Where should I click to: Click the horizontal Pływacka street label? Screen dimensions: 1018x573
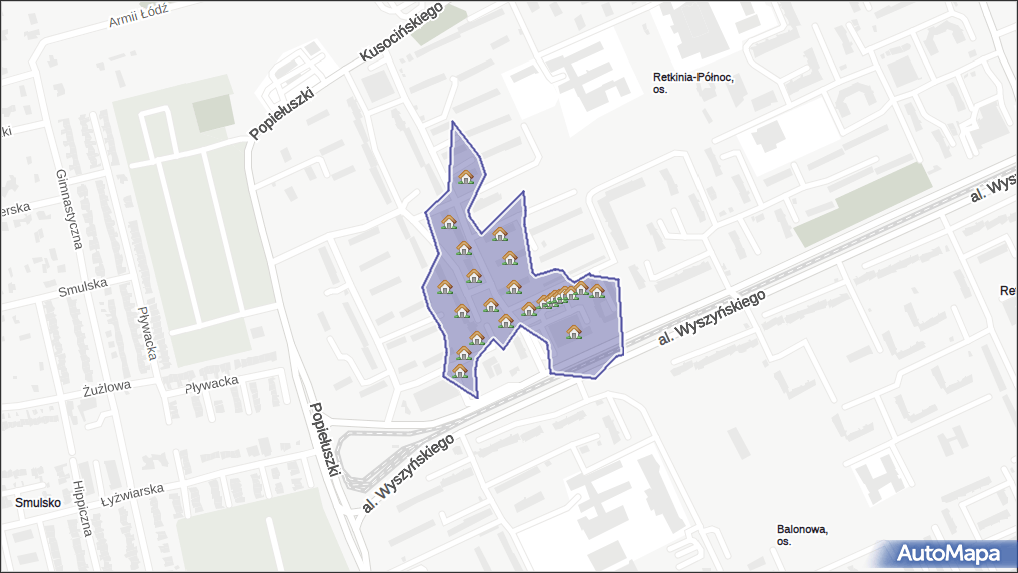(211, 383)
